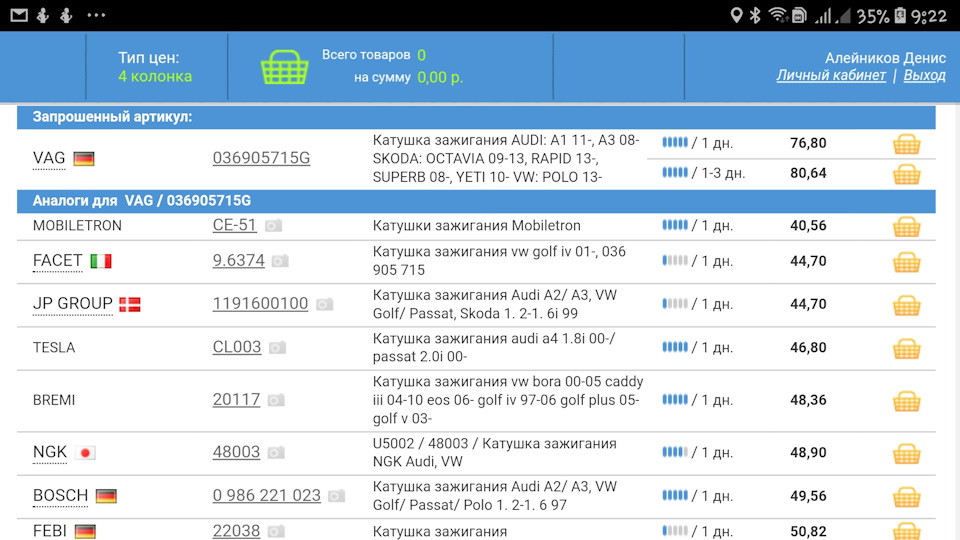
Task: View photo for FACET 9.6374
Action: (280, 261)
